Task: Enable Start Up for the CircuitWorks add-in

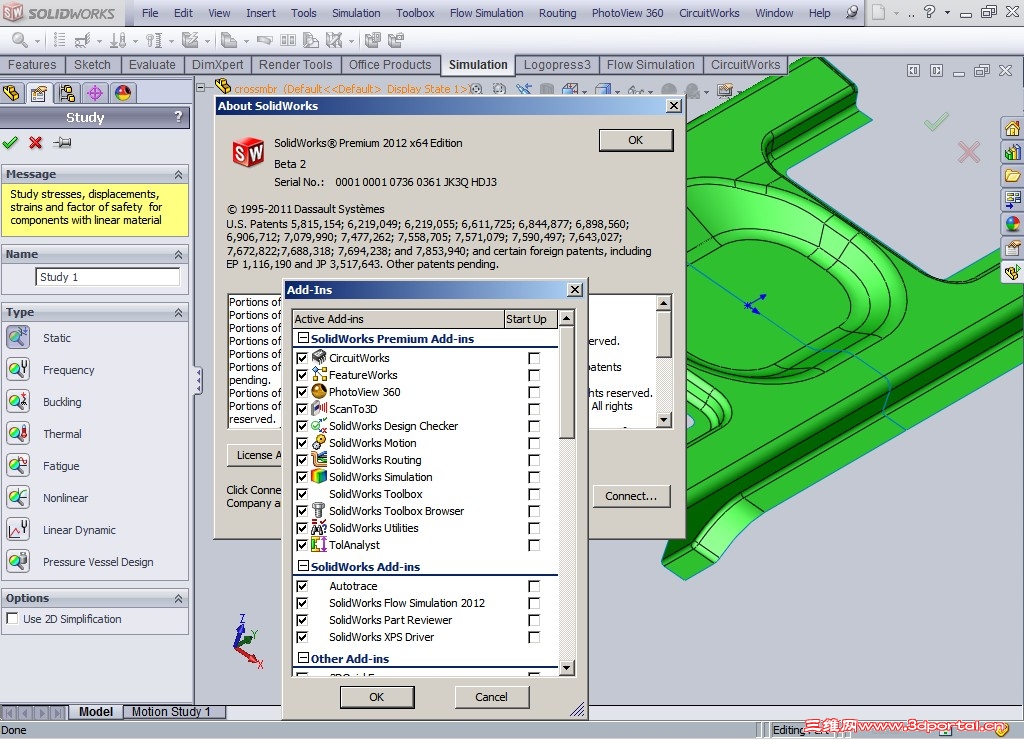Action: [x=534, y=358]
